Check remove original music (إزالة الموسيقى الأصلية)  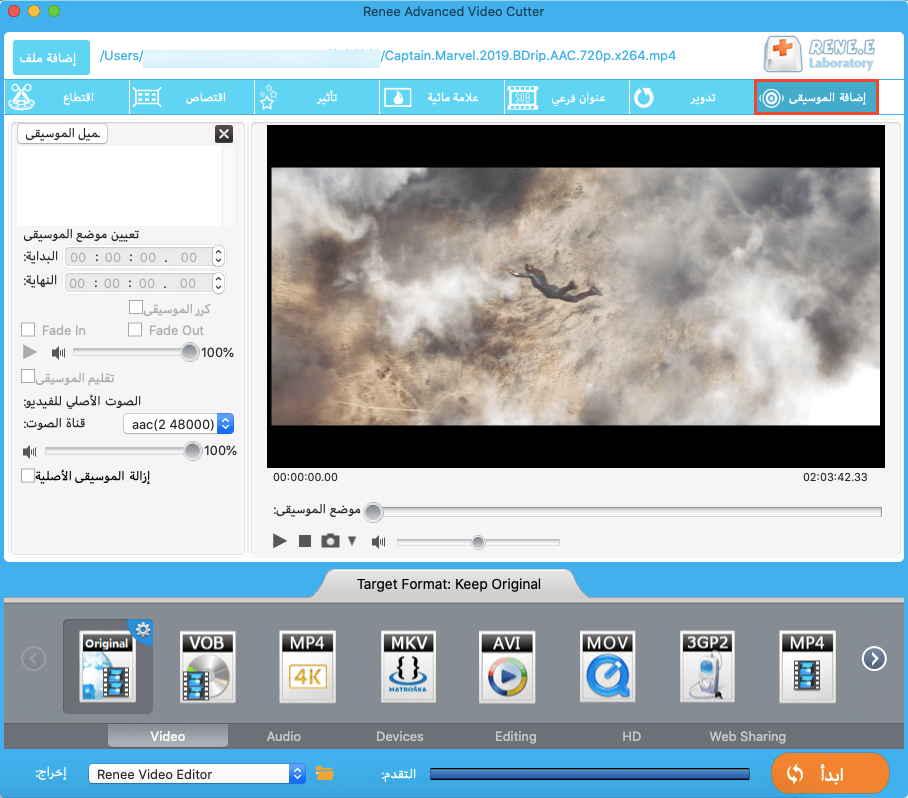pyautogui.click(x=28, y=475)
